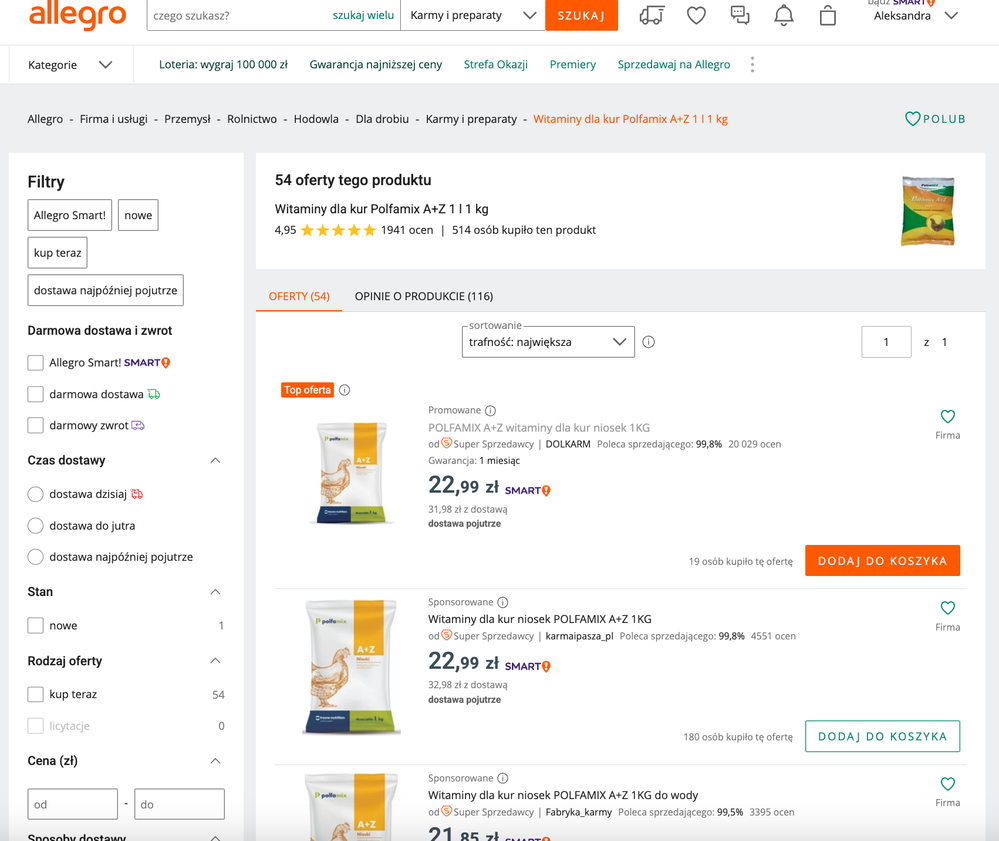Click orange Dodaj do koszyka button

click(x=882, y=561)
